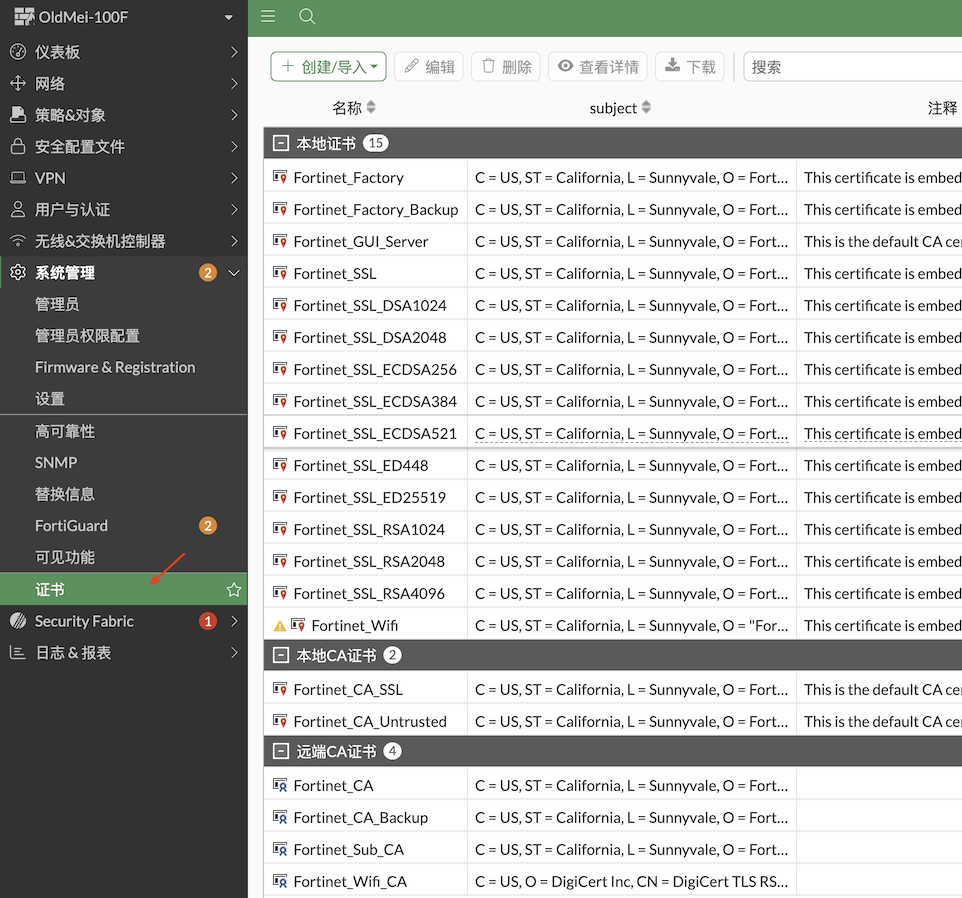Expand the 日志&报表 chevron
The image size is (962, 898).
tap(234, 652)
